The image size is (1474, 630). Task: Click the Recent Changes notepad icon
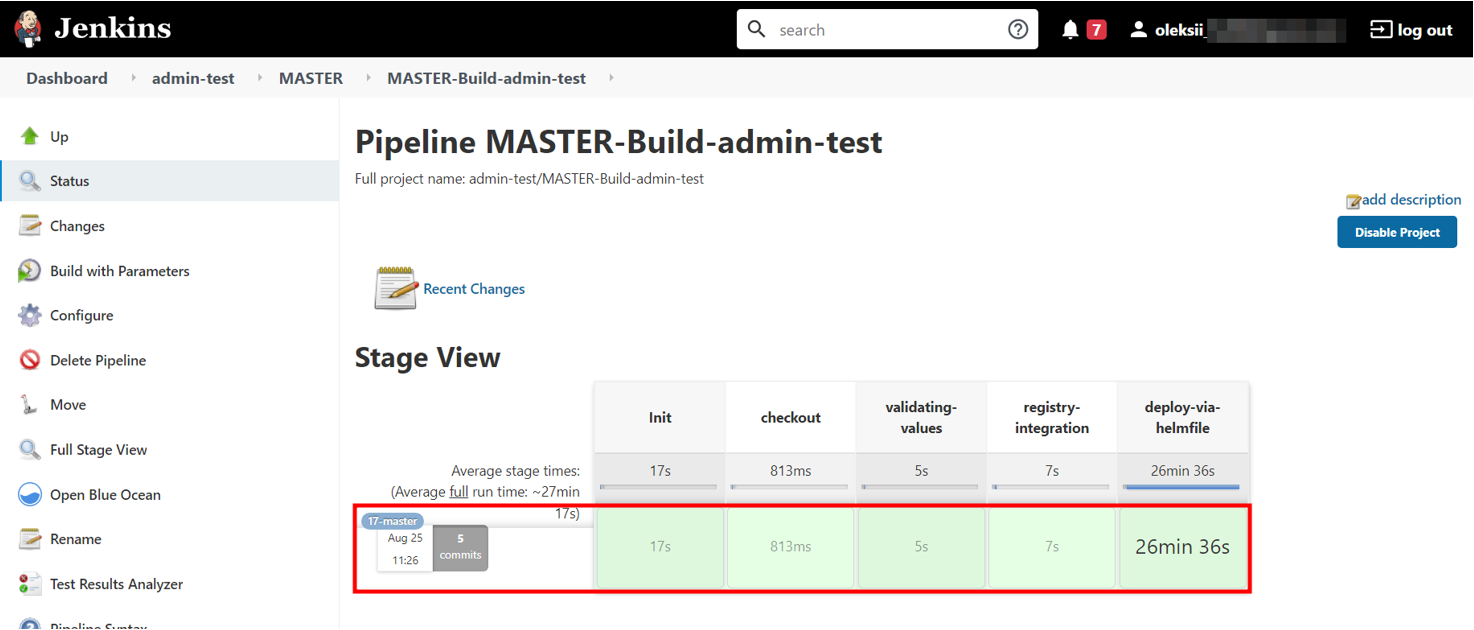pyautogui.click(x=396, y=288)
